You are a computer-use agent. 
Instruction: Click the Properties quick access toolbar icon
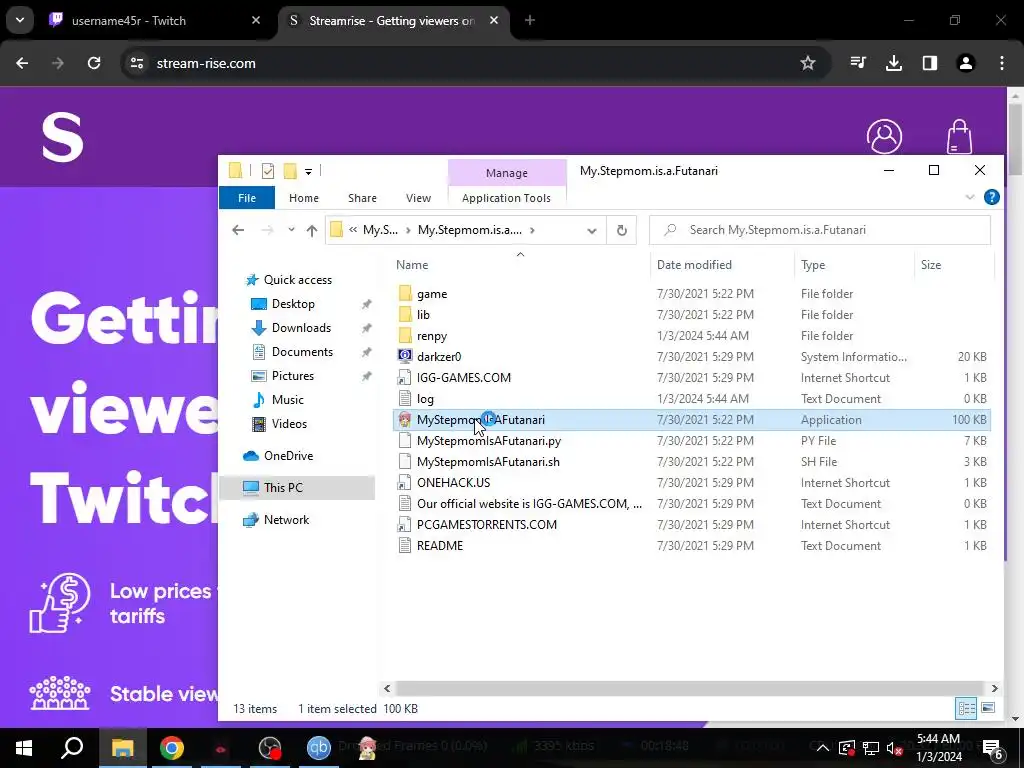point(268,171)
